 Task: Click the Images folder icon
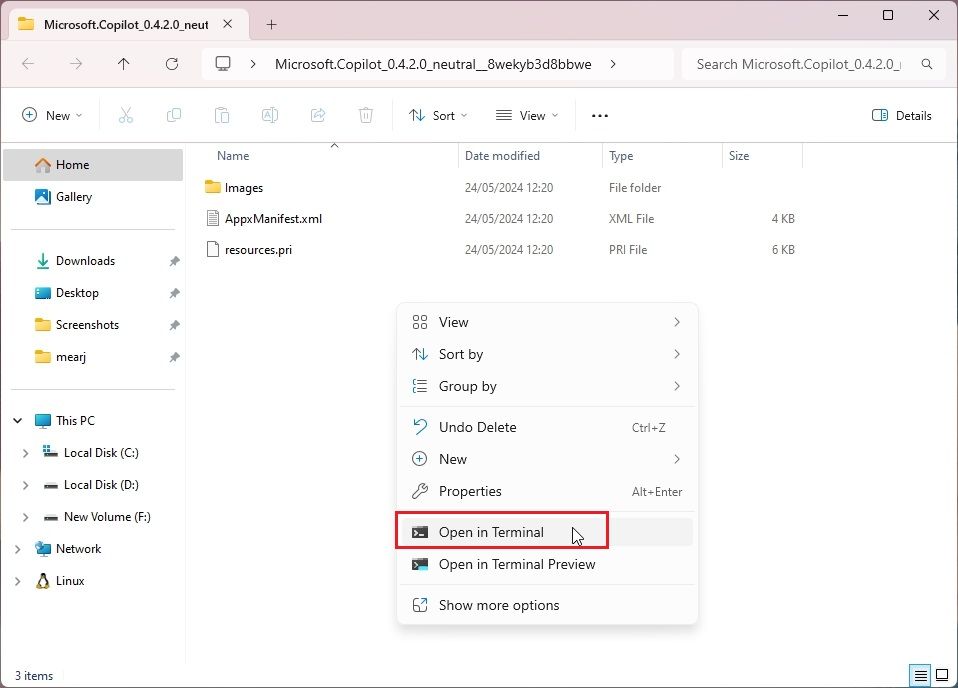(213, 187)
